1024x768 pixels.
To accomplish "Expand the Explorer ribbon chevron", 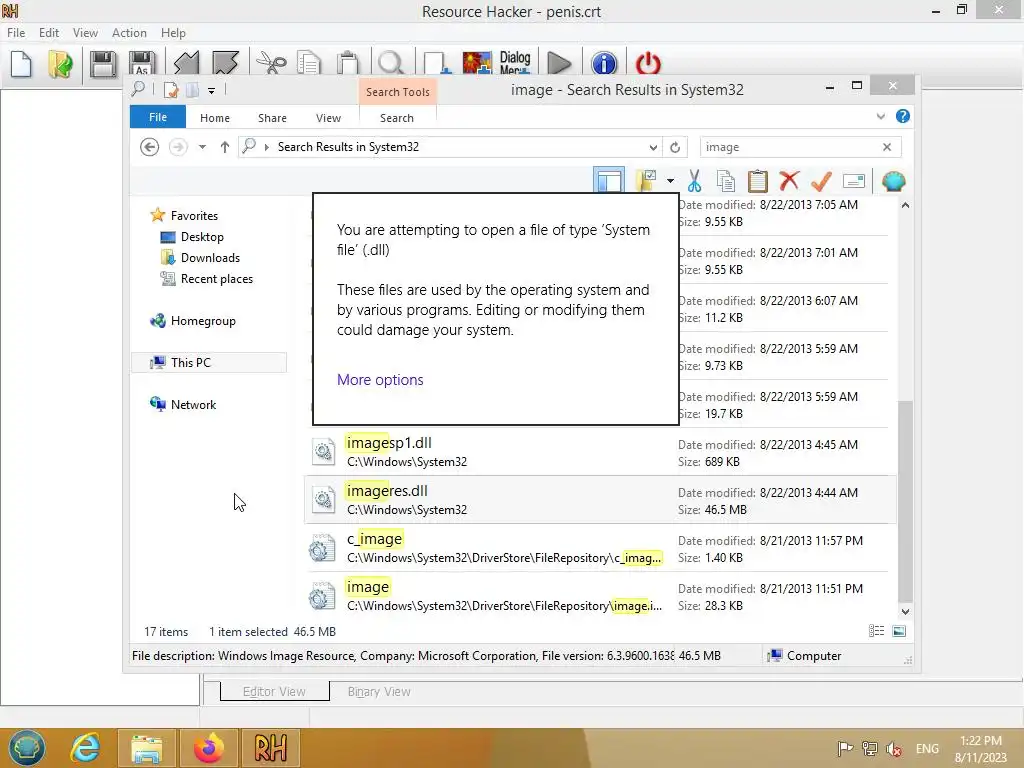I will 880,116.
